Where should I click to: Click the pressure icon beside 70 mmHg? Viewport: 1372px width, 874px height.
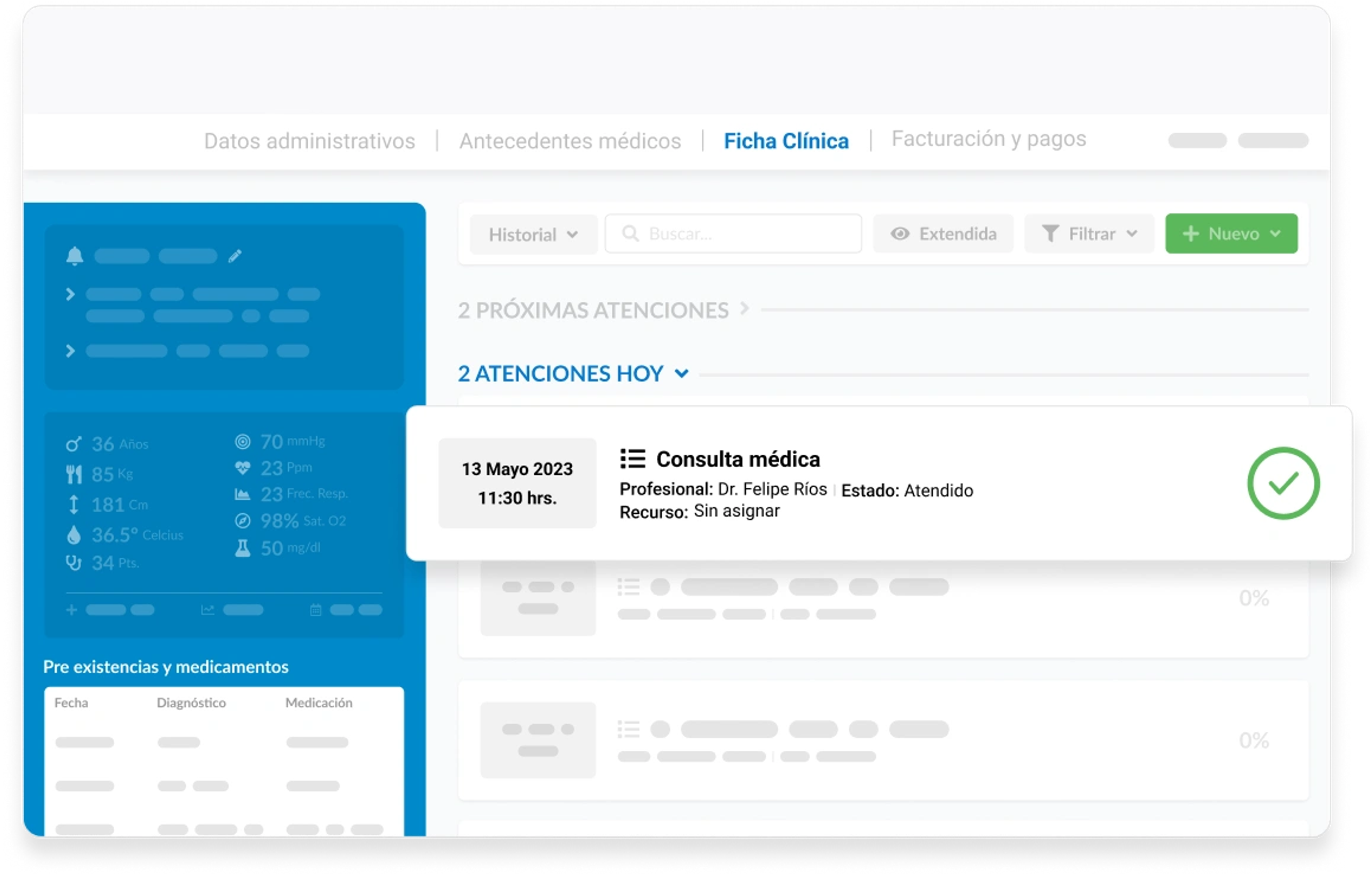tap(243, 442)
